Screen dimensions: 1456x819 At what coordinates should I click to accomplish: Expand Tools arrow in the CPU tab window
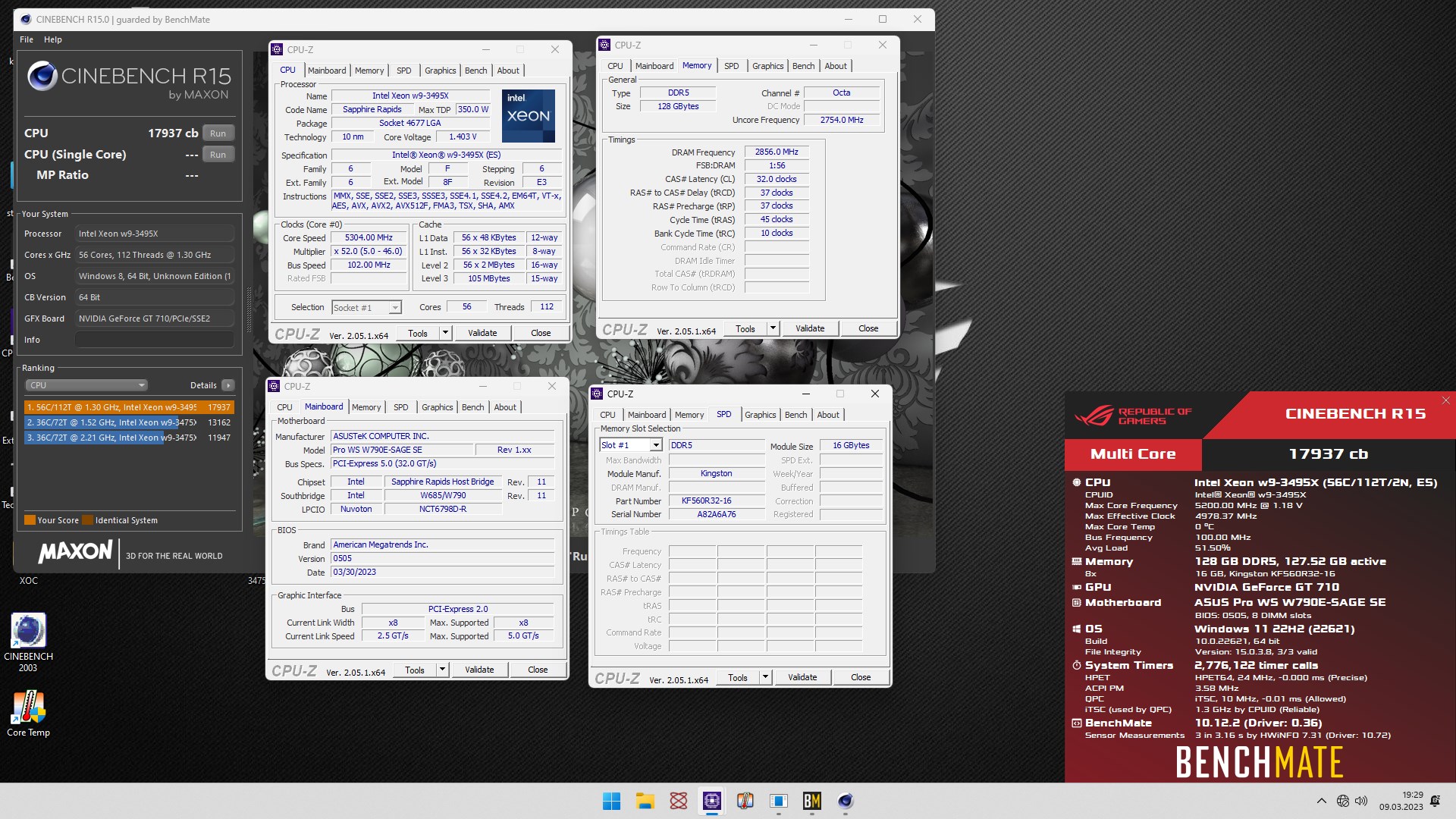(x=445, y=333)
